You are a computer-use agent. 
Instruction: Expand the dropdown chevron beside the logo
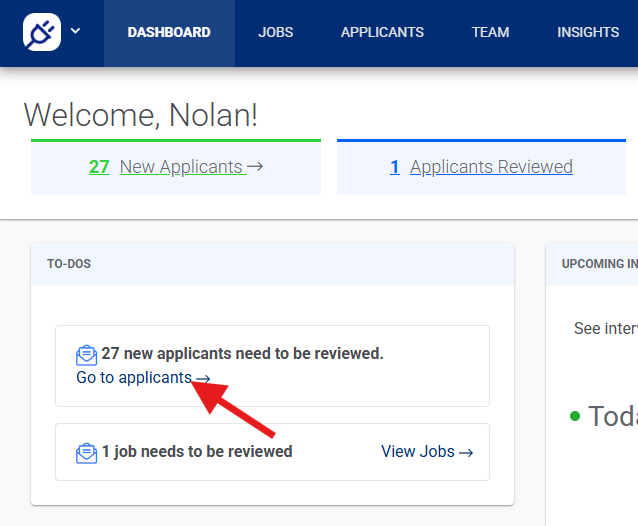tap(76, 31)
